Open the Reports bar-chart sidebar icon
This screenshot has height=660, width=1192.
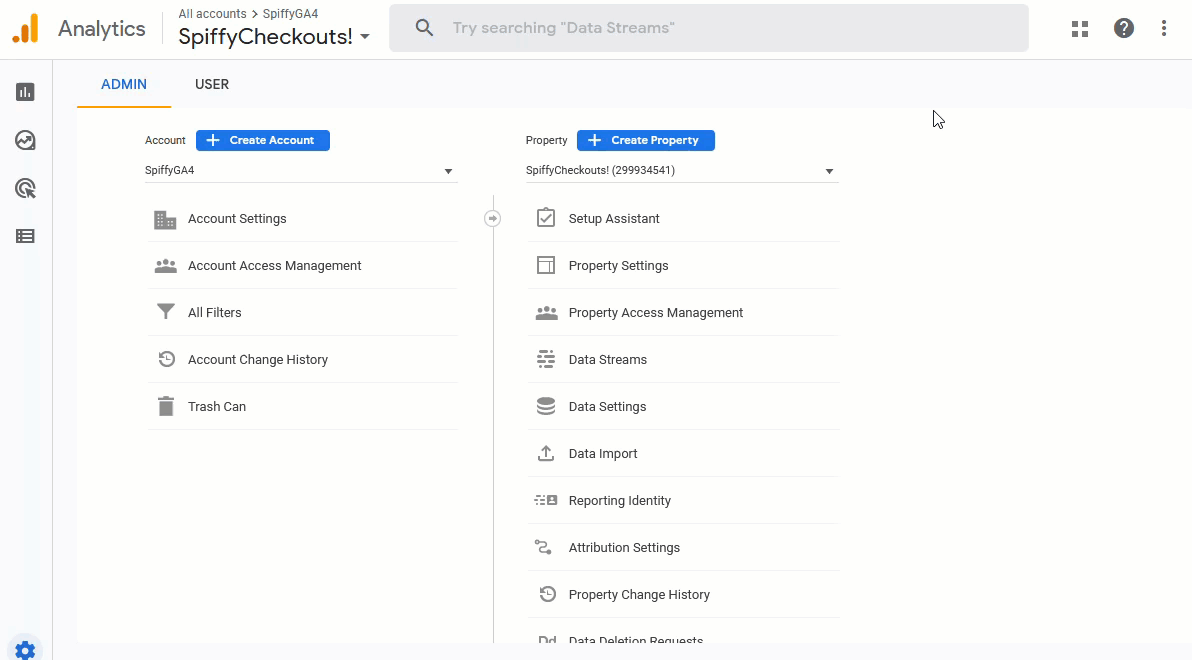[x=25, y=92]
